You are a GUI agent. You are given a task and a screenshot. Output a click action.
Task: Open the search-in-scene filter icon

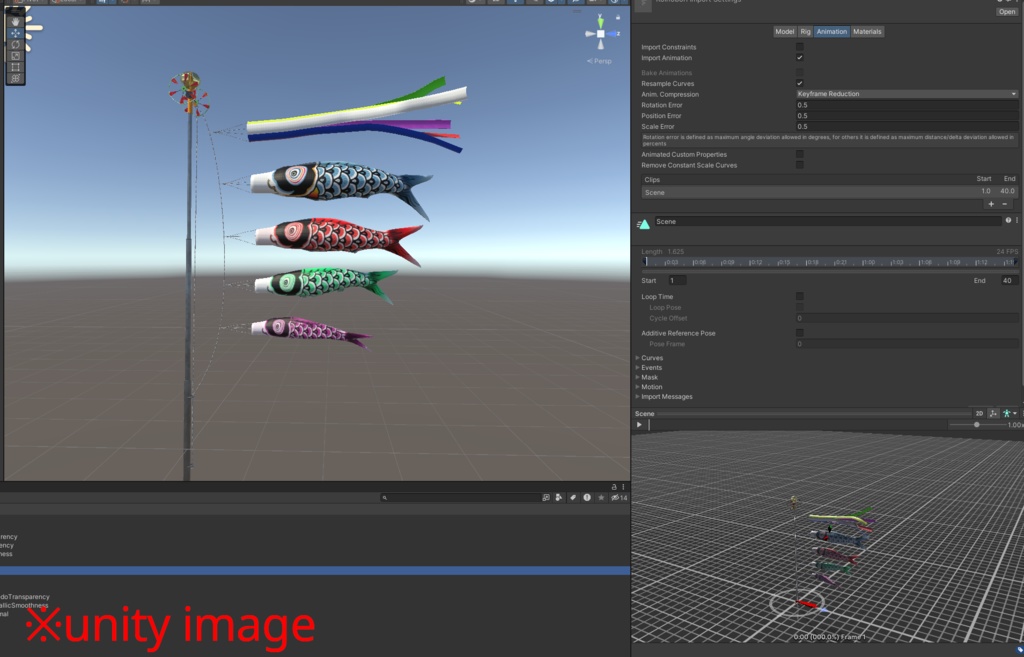(546, 498)
